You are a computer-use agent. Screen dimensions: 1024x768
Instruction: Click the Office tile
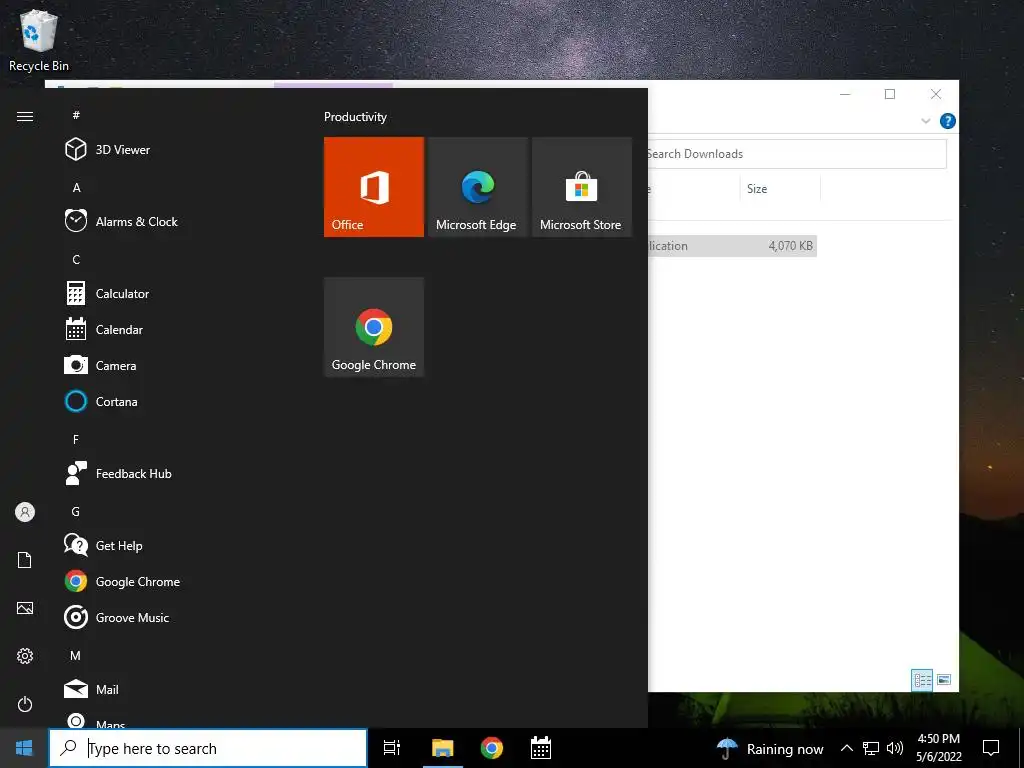click(x=374, y=187)
